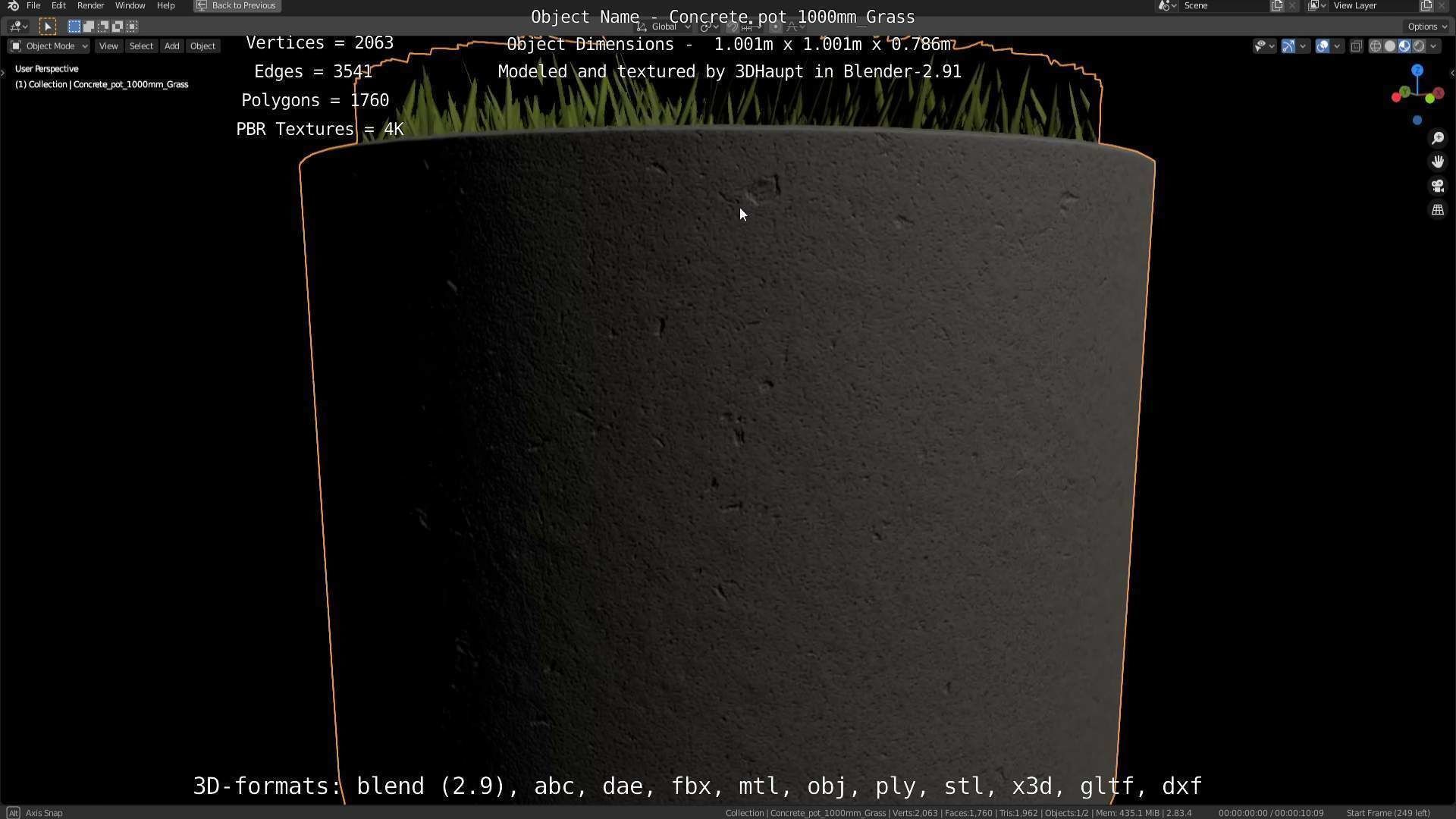The width and height of the screenshot is (1456, 819).
Task: Click the status bar scene statistics text
Action: click(959, 813)
